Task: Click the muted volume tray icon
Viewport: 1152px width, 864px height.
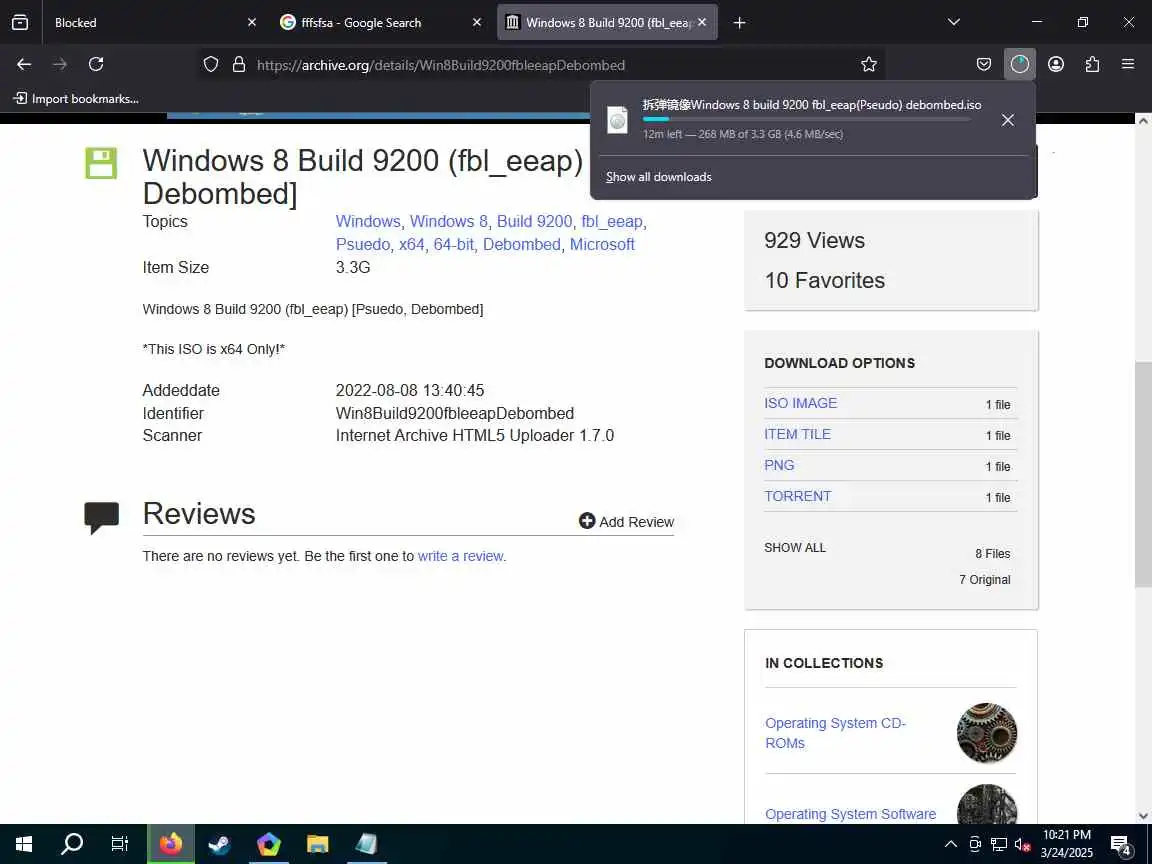Action: pyautogui.click(x=1023, y=843)
